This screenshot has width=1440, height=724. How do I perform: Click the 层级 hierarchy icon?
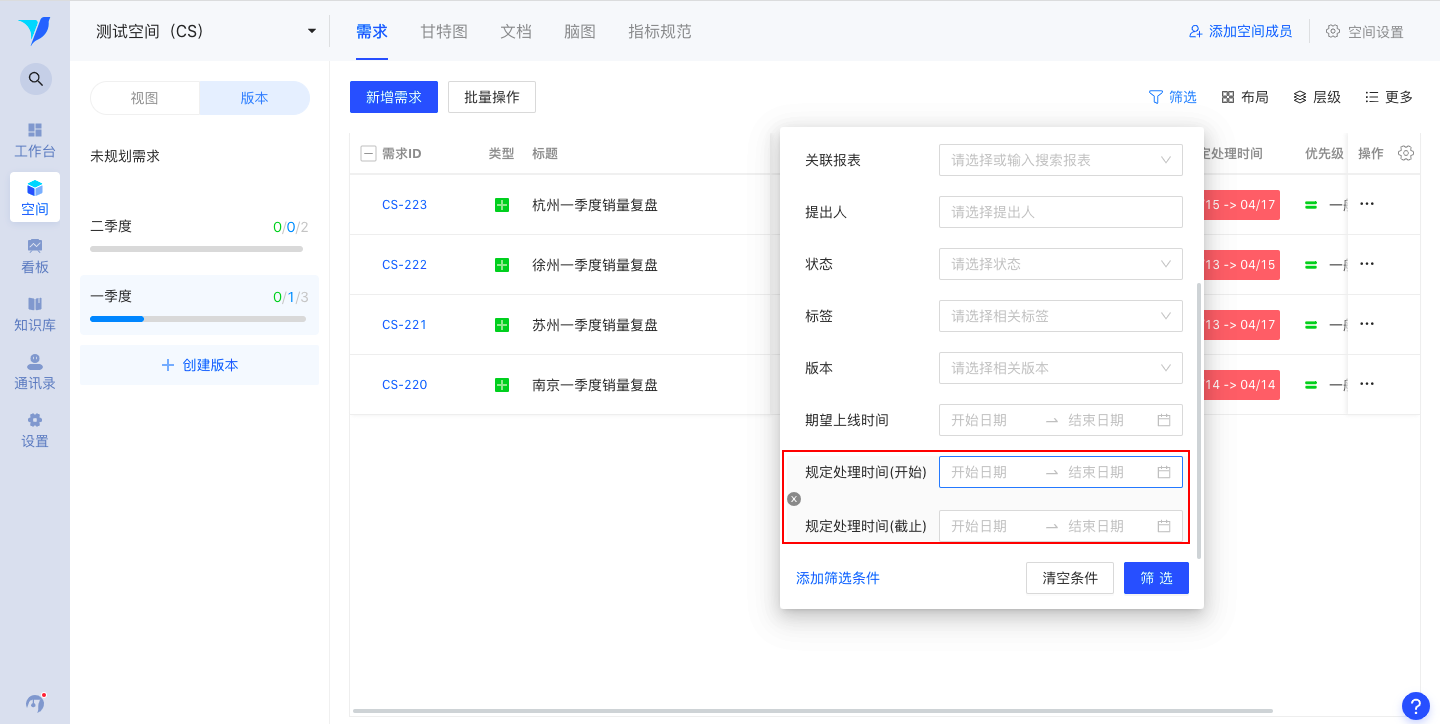click(1316, 97)
